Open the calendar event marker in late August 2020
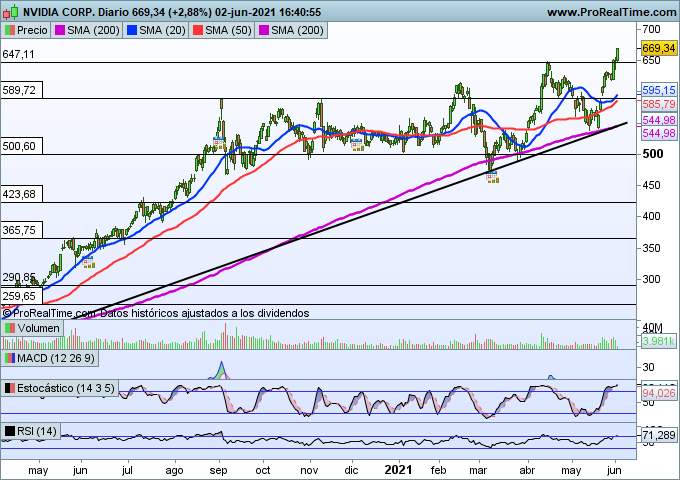Viewport: 680px width, 480px height. click(x=219, y=143)
